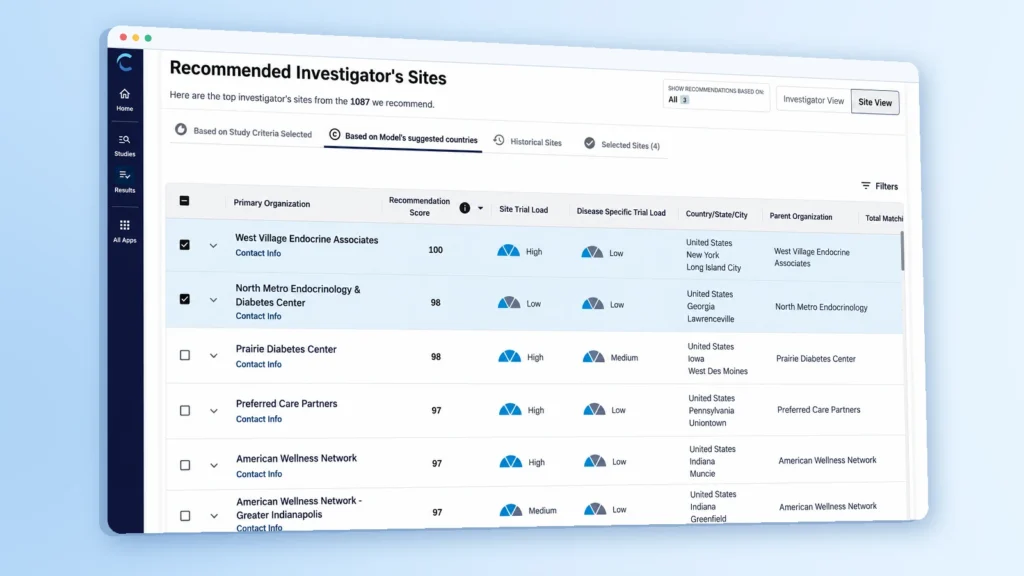Click the Country/State/City column header
This screenshot has width=1024, height=576.
(x=716, y=214)
